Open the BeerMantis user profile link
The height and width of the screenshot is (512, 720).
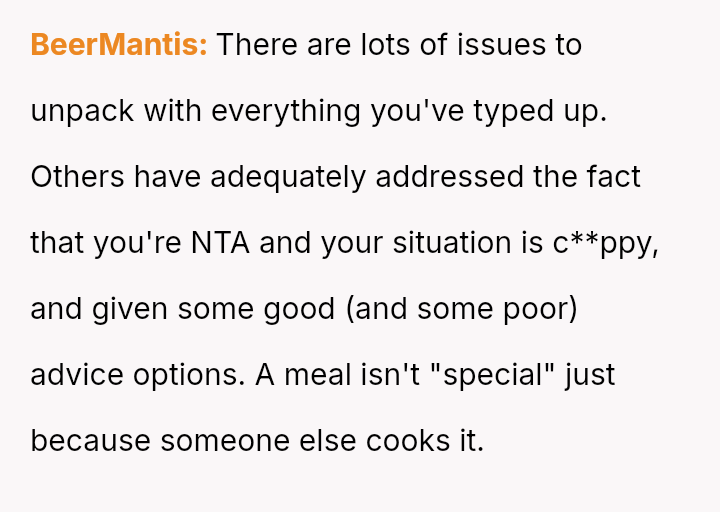[119, 45]
